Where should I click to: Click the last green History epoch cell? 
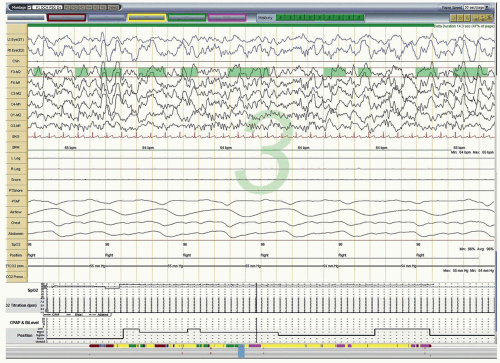pyautogui.click(x=359, y=18)
